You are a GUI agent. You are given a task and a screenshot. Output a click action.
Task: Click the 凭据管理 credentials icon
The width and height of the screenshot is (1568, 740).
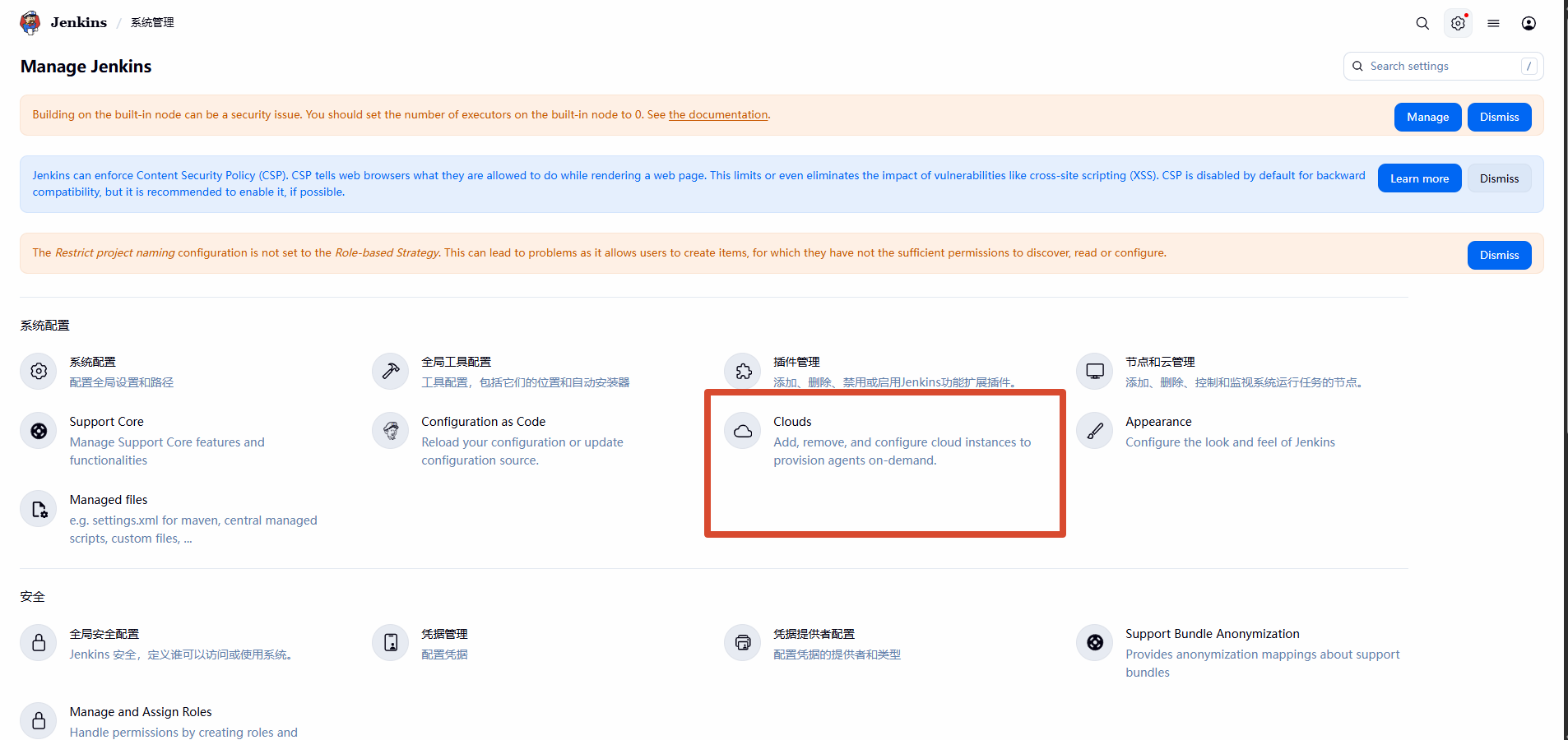[x=391, y=643]
